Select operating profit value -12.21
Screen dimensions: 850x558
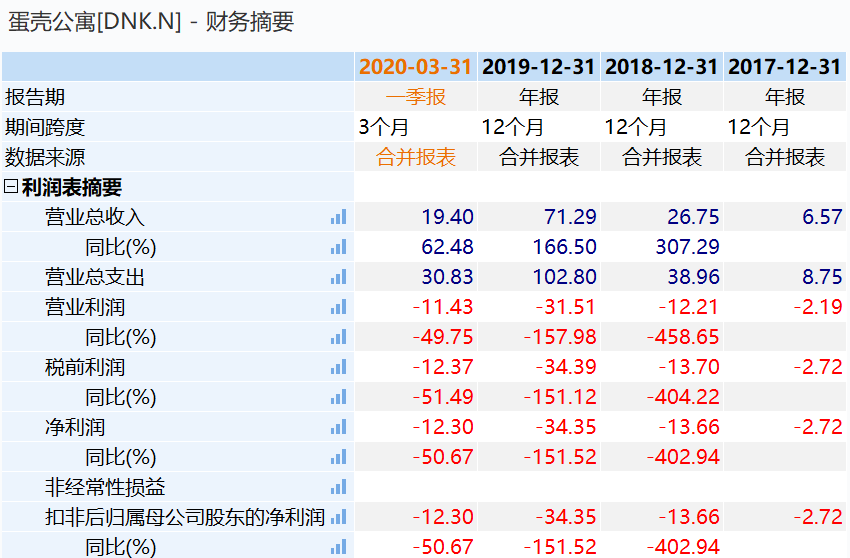click(x=689, y=307)
